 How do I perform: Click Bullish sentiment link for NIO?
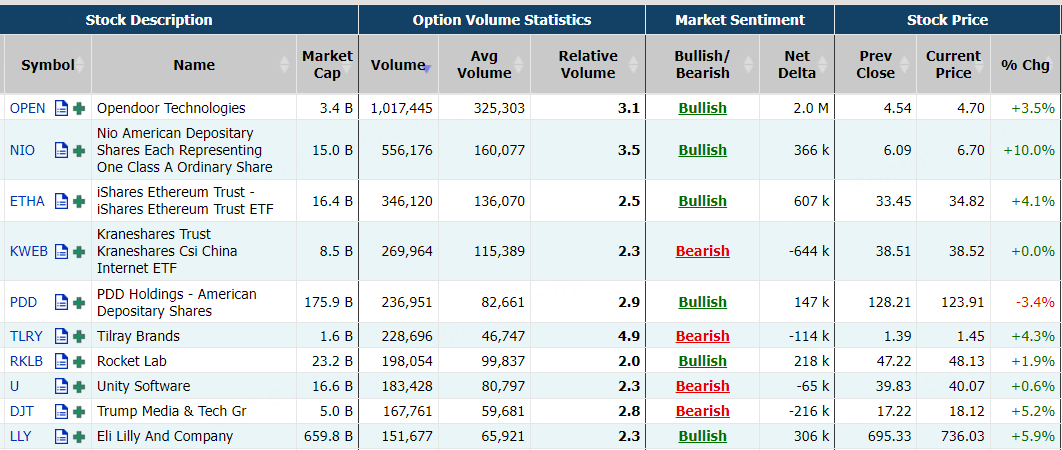[x=702, y=150]
